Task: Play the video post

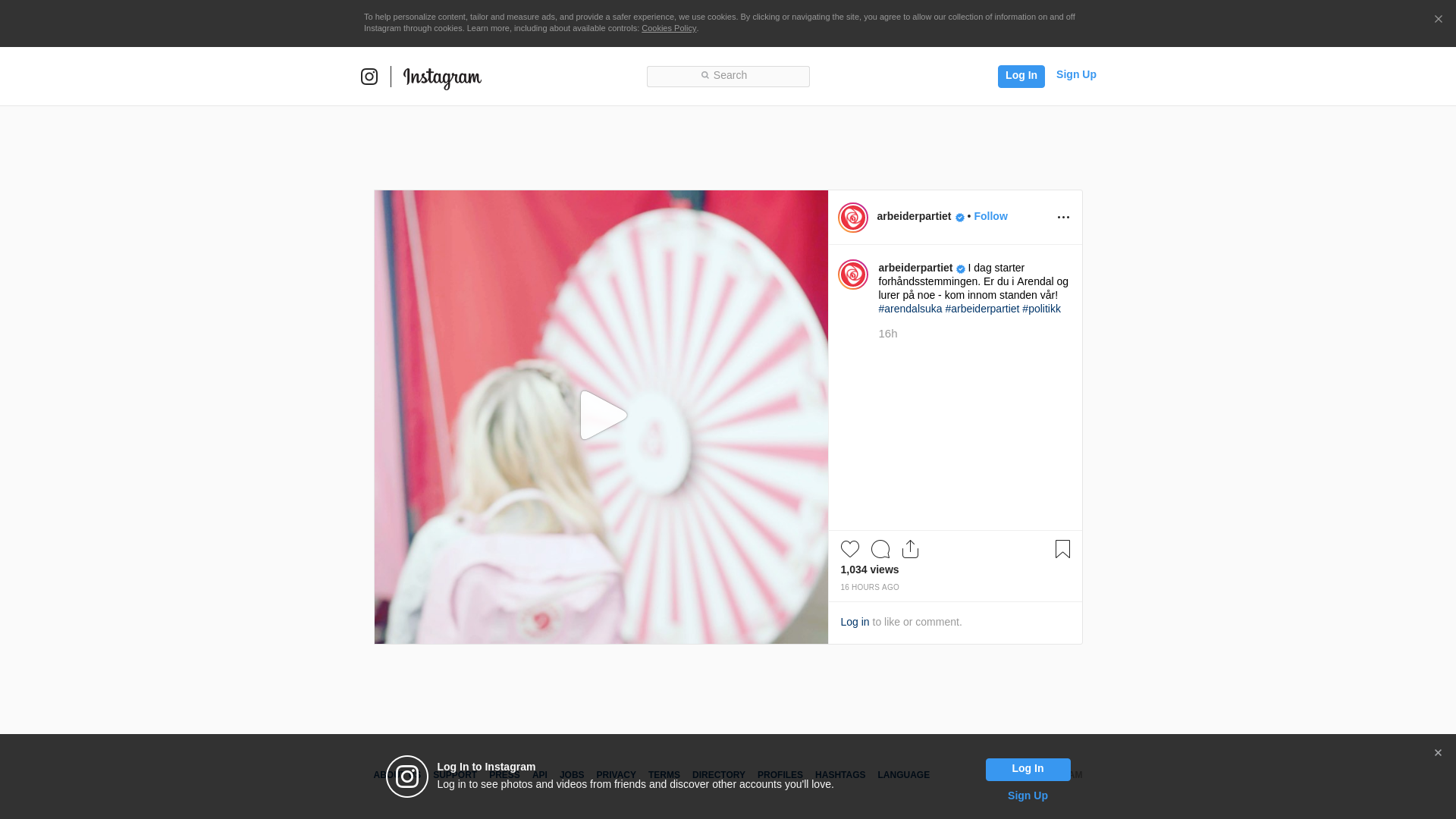Action: 602,416
